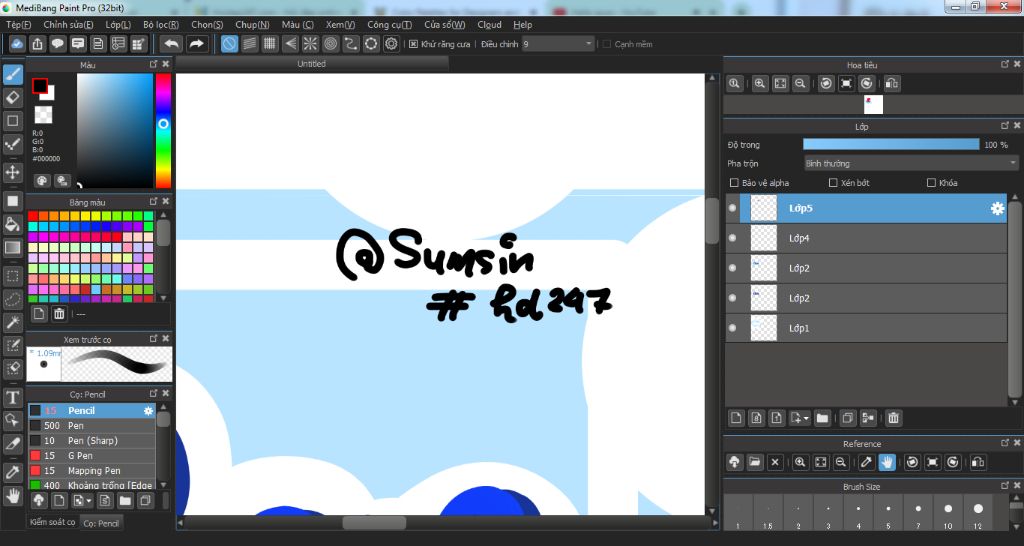Click the flip icon in the Hoa tiêu panel
The width and height of the screenshot is (1024, 546).
click(x=891, y=84)
